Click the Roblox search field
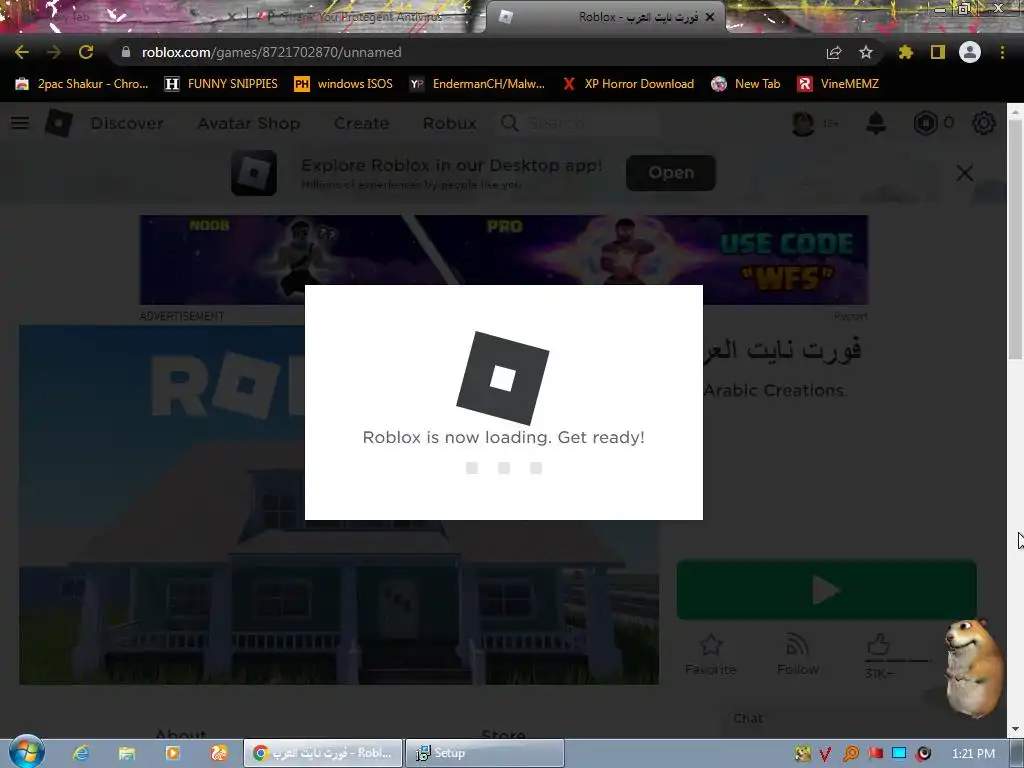This screenshot has width=1024, height=768. click(x=591, y=123)
